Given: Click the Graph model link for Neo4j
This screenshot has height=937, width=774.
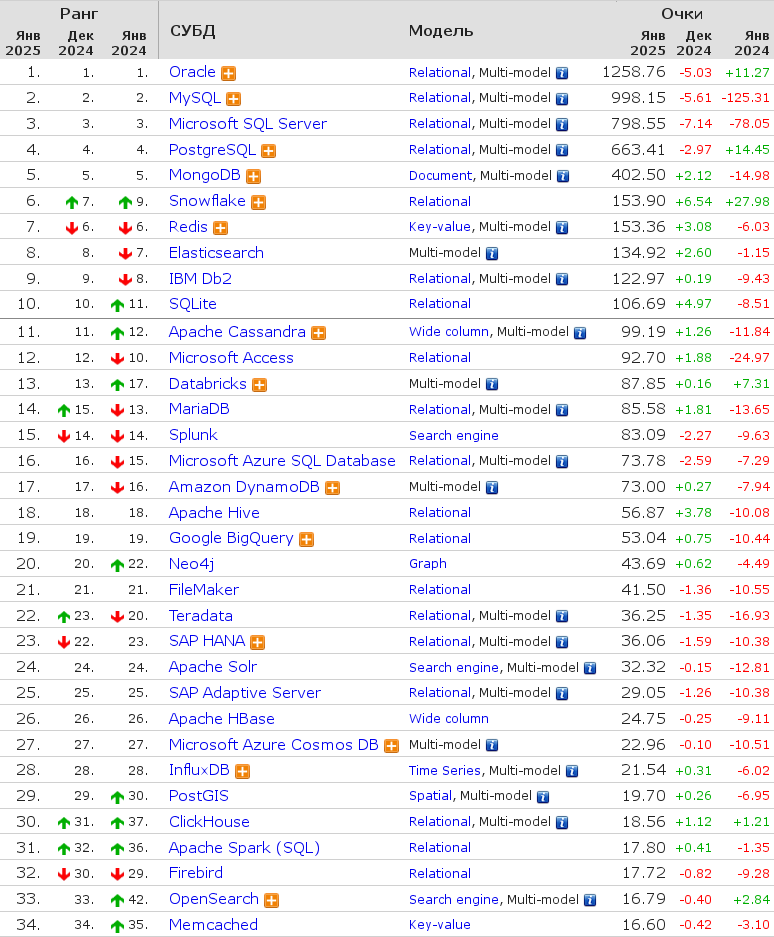Looking at the screenshot, I should (x=428, y=564).
